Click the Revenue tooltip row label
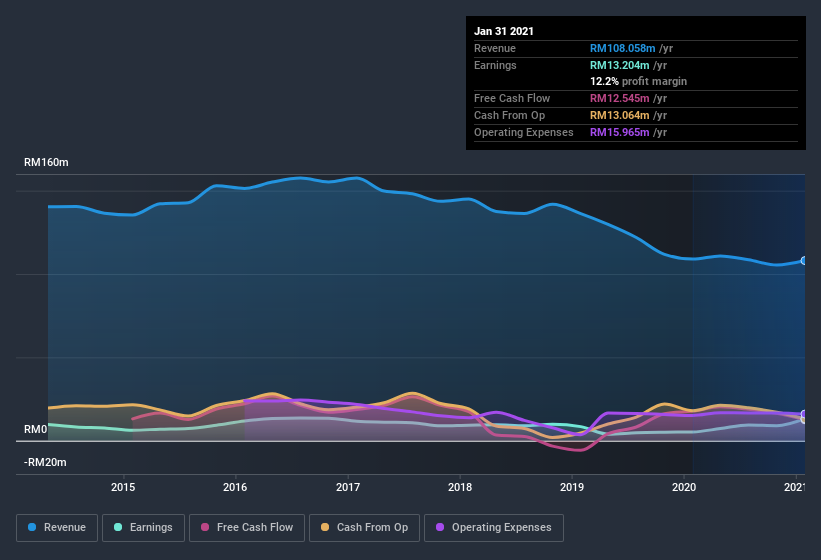Viewport: 821px width, 560px height. click(x=495, y=48)
